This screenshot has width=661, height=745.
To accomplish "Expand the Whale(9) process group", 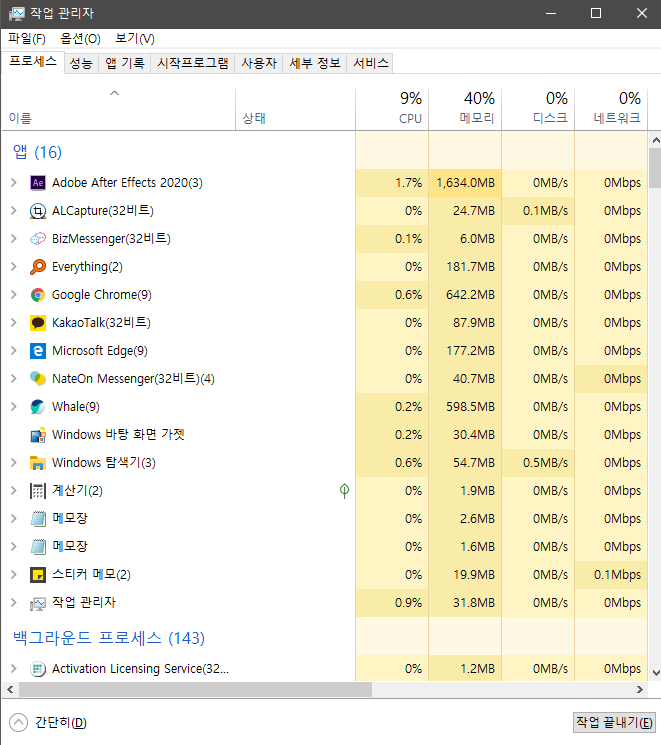I will [14, 407].
